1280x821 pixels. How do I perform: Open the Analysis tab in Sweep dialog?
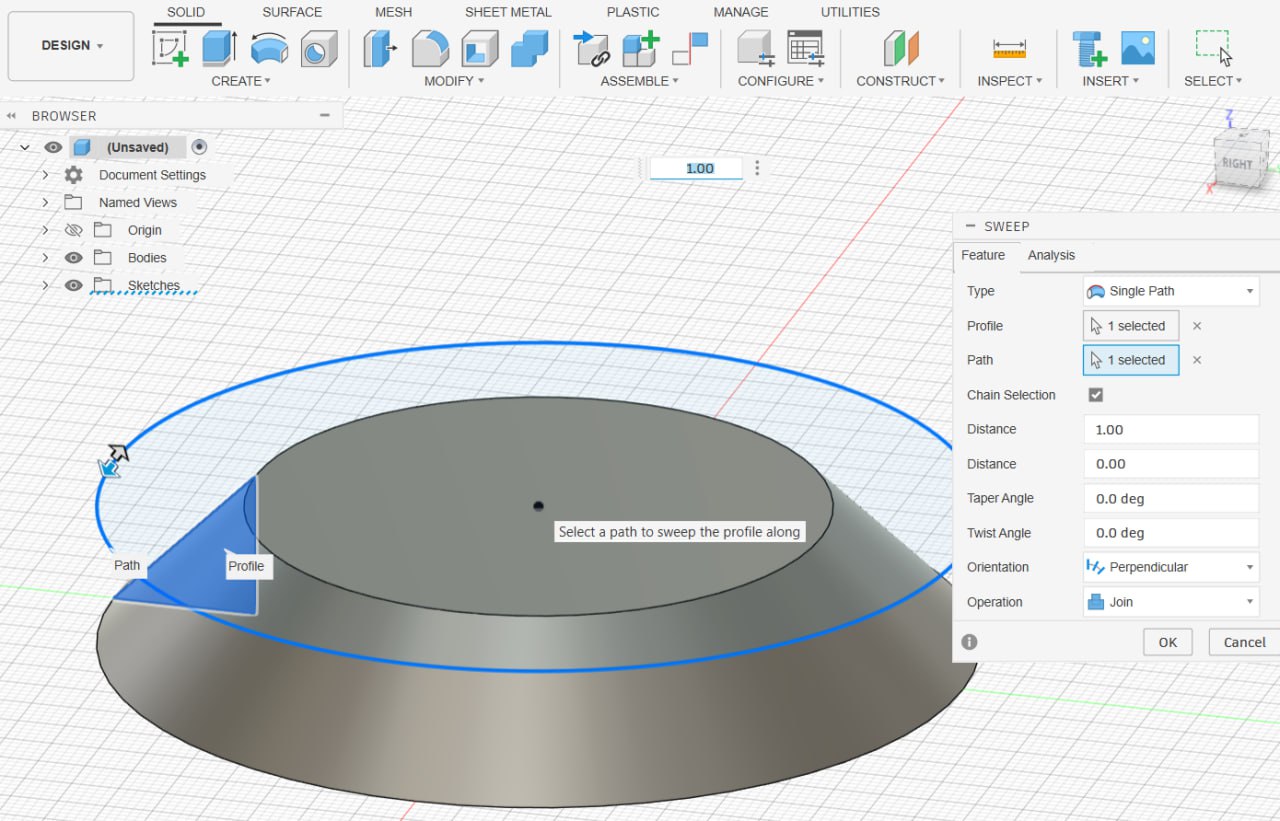tap(1051, 255)
